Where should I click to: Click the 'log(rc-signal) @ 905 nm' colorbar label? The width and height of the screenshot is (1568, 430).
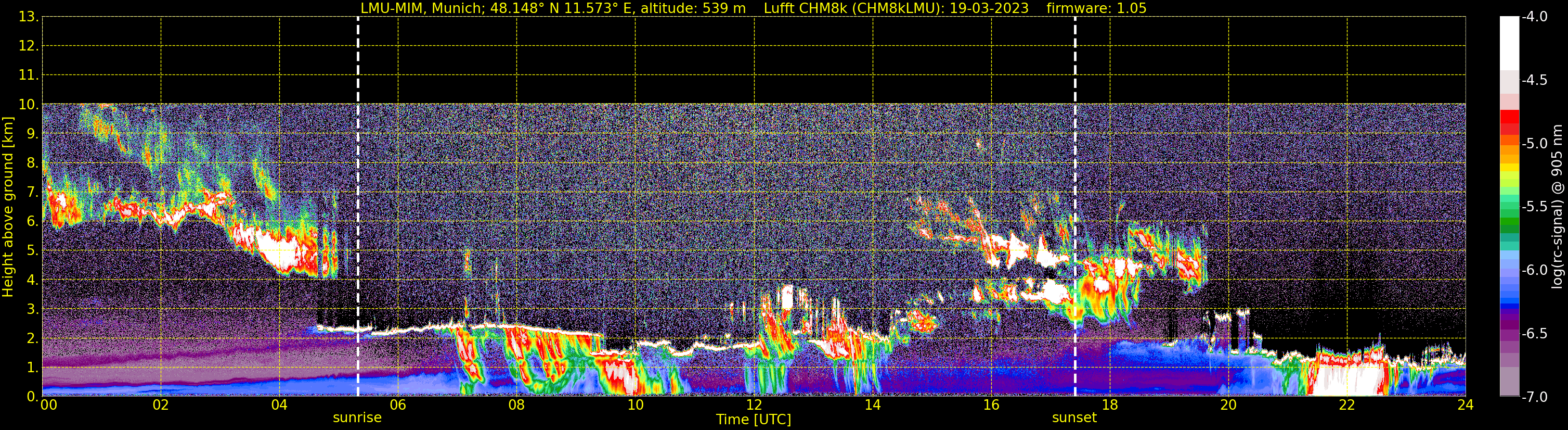[x=1557, y=207]
